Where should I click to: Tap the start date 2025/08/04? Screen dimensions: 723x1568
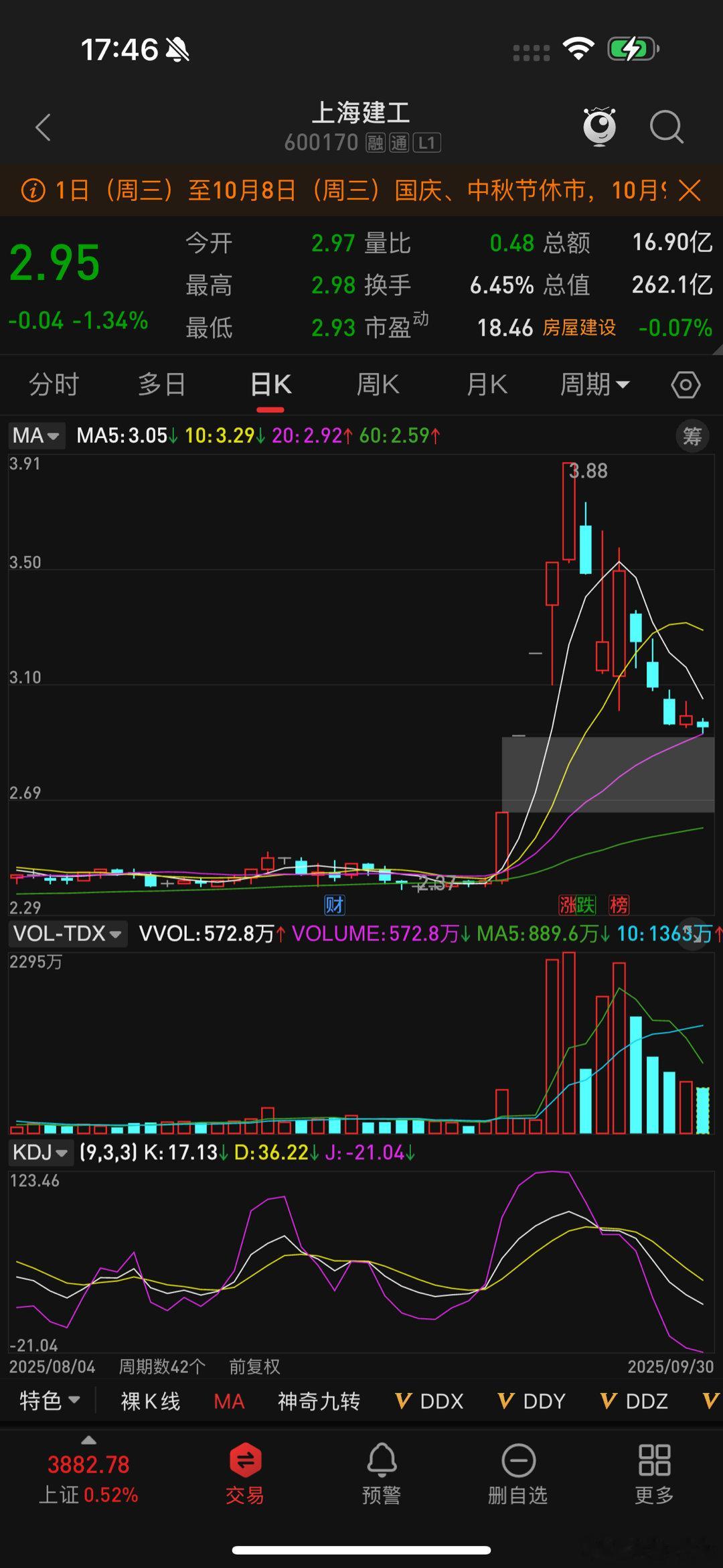(52, 1366)
